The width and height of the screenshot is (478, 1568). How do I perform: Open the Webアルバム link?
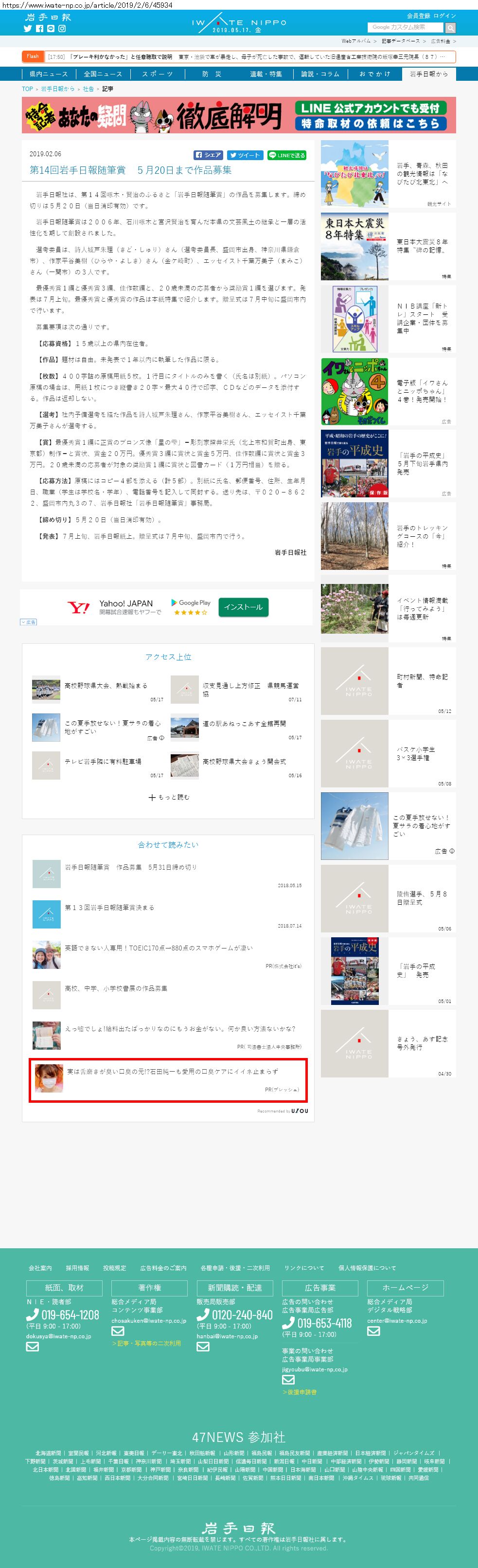coord(356,41)
